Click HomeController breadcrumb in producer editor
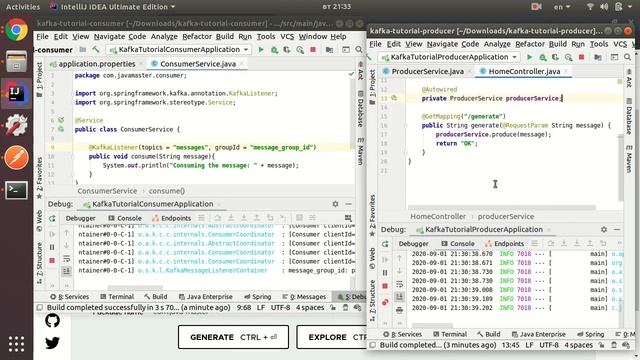 tap(438, 217)
